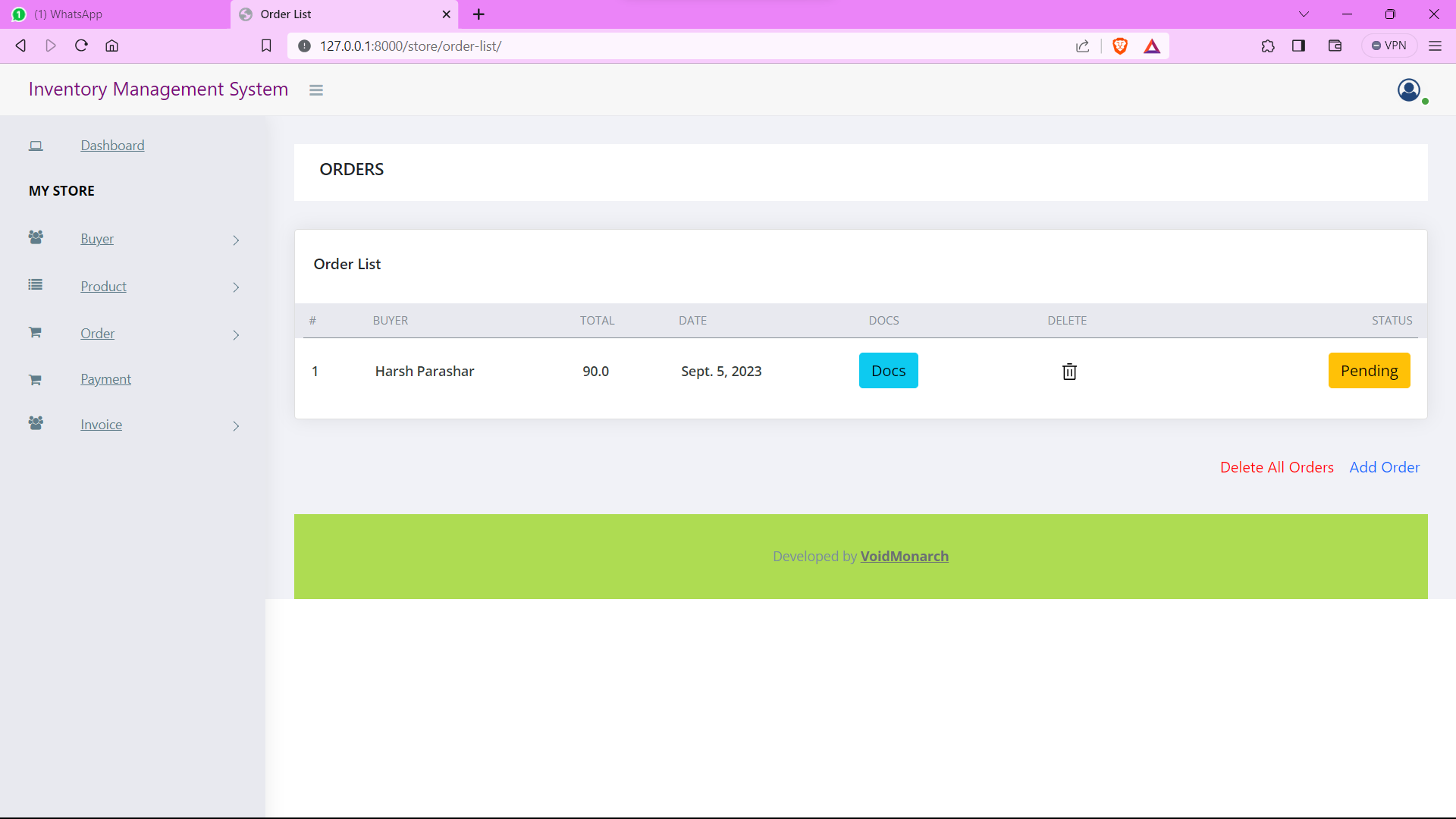
Task: Expand the Buyer submenu chevron
Action: [x=236, y=240]
